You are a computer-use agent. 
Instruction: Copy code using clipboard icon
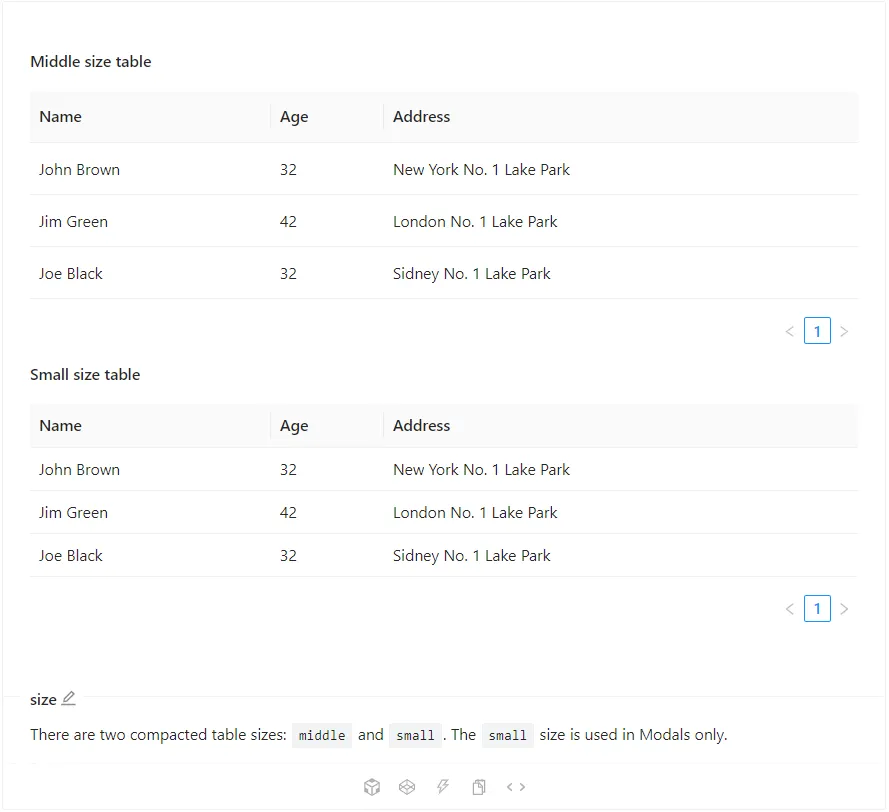coord(479,787)
